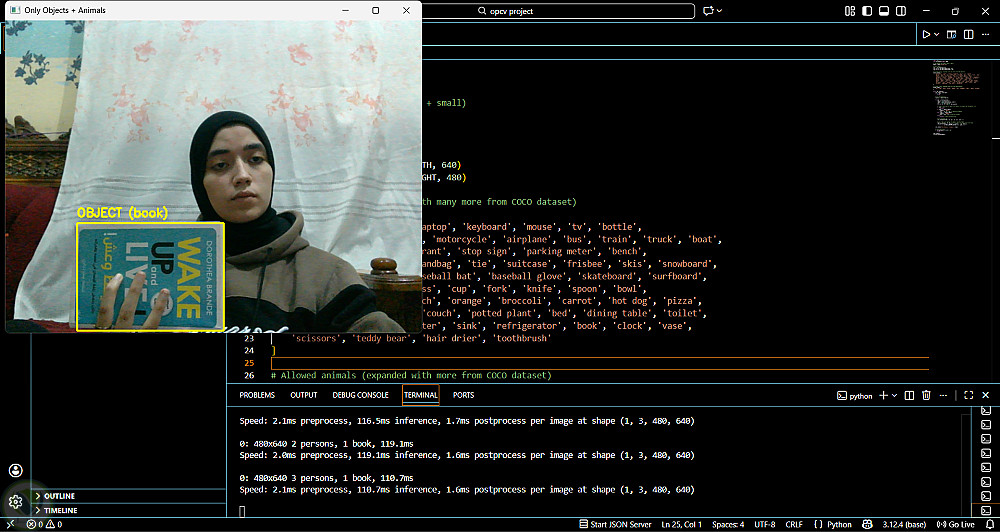Click the code minimap in the editor
The height and width of the screenshot is (532, 1000).
[957, 96]
